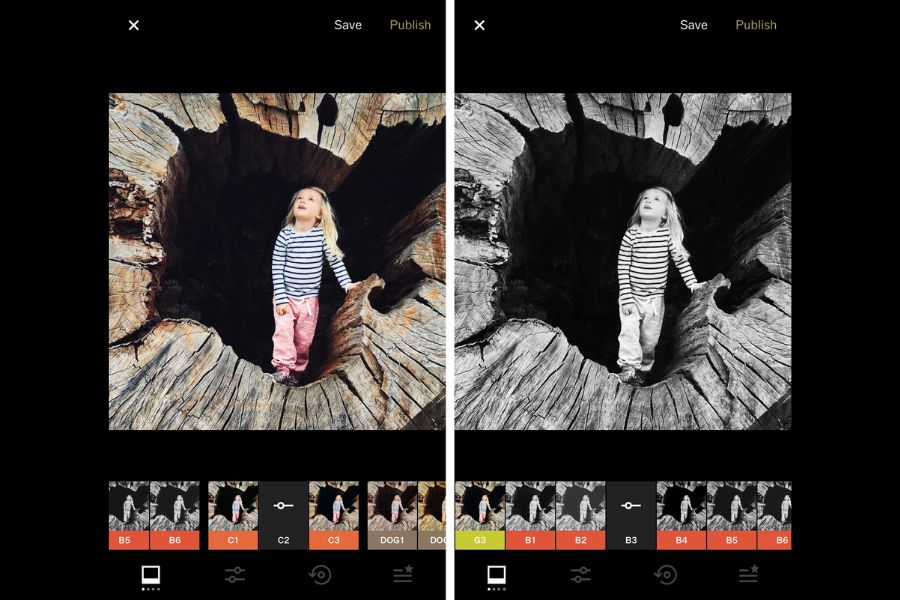Publish the black and white photo
This screenshot has height=600, width=900.
756,25
